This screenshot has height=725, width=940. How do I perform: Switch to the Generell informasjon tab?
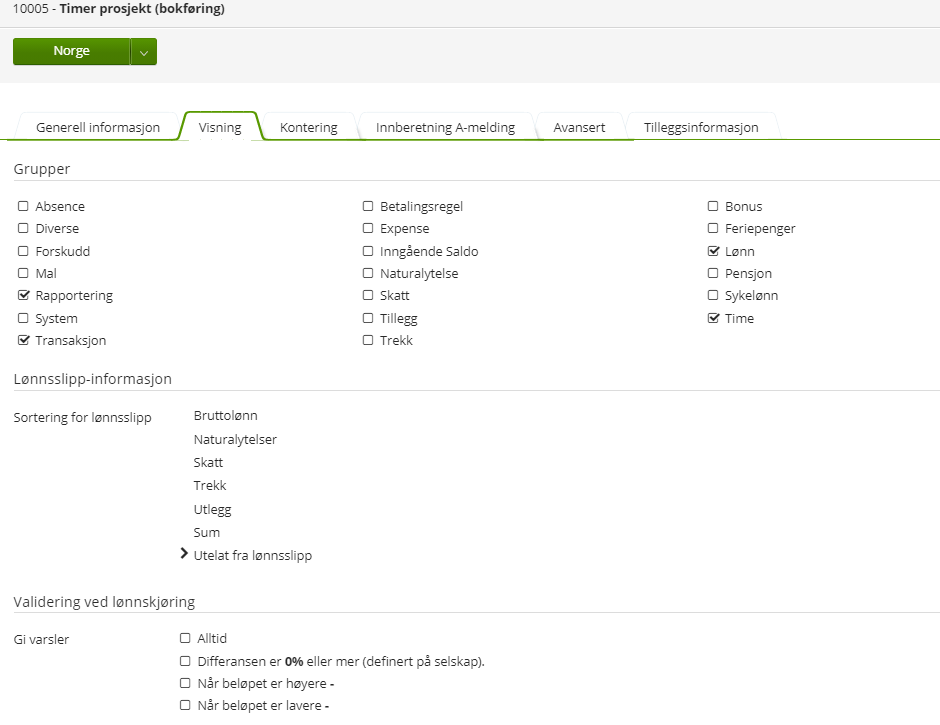[98, 127]
